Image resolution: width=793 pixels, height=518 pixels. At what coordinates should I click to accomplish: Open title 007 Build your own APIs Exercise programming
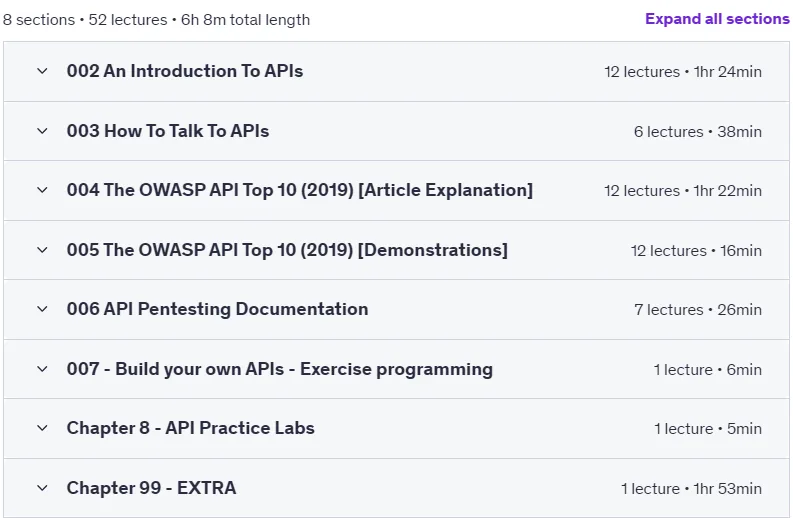tap(280, 369)
